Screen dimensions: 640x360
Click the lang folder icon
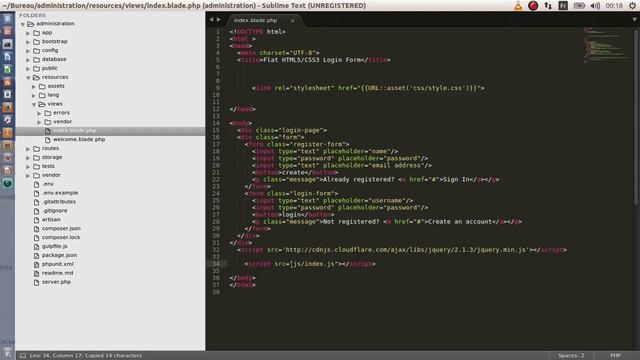click(x=42, y=95)
